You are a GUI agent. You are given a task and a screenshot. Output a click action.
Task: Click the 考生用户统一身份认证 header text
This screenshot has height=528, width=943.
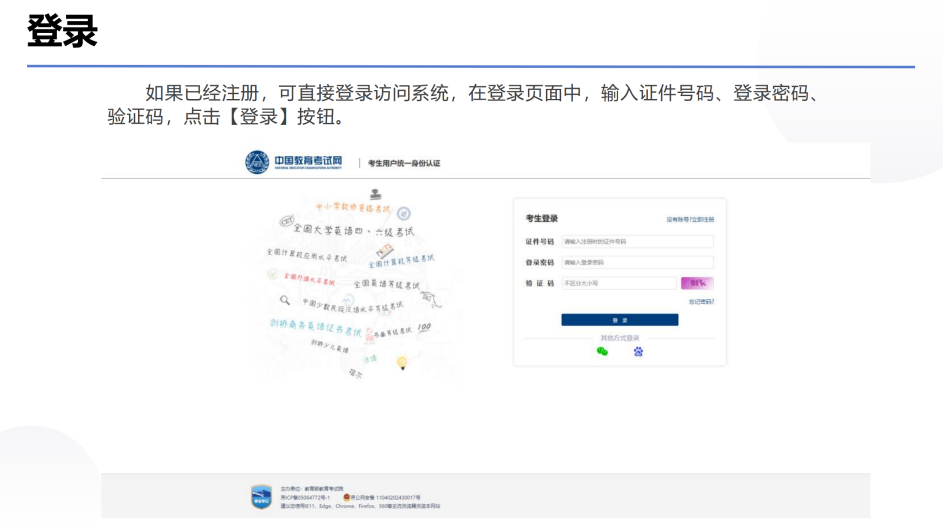(x=404, y=163)
